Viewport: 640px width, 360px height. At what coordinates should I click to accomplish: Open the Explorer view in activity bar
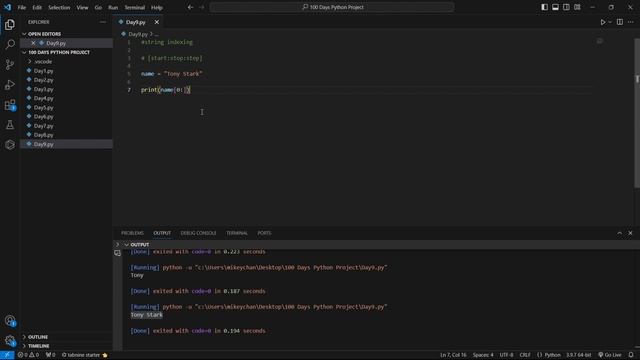(10, 24)
